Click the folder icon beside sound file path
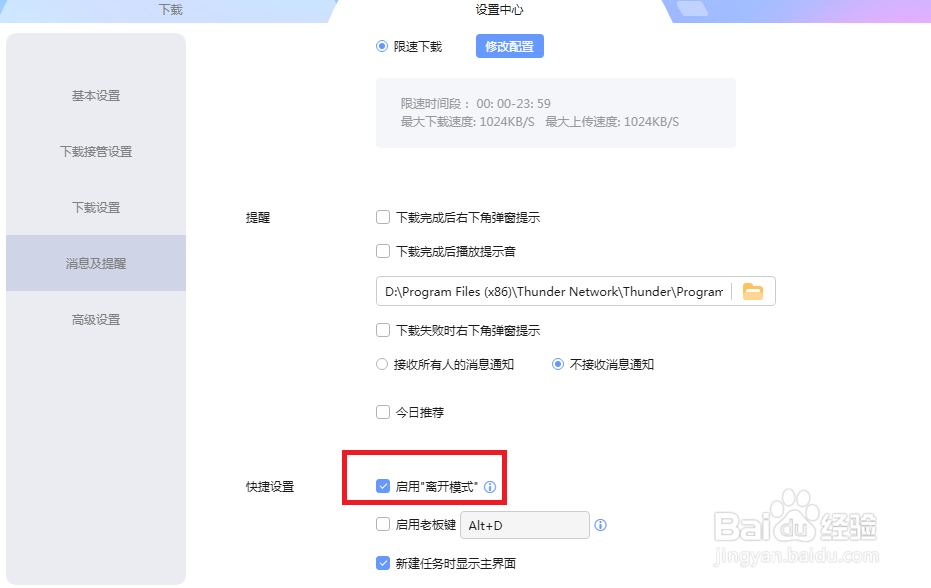This screenshot has width=931, height=588. click(753, 291)
